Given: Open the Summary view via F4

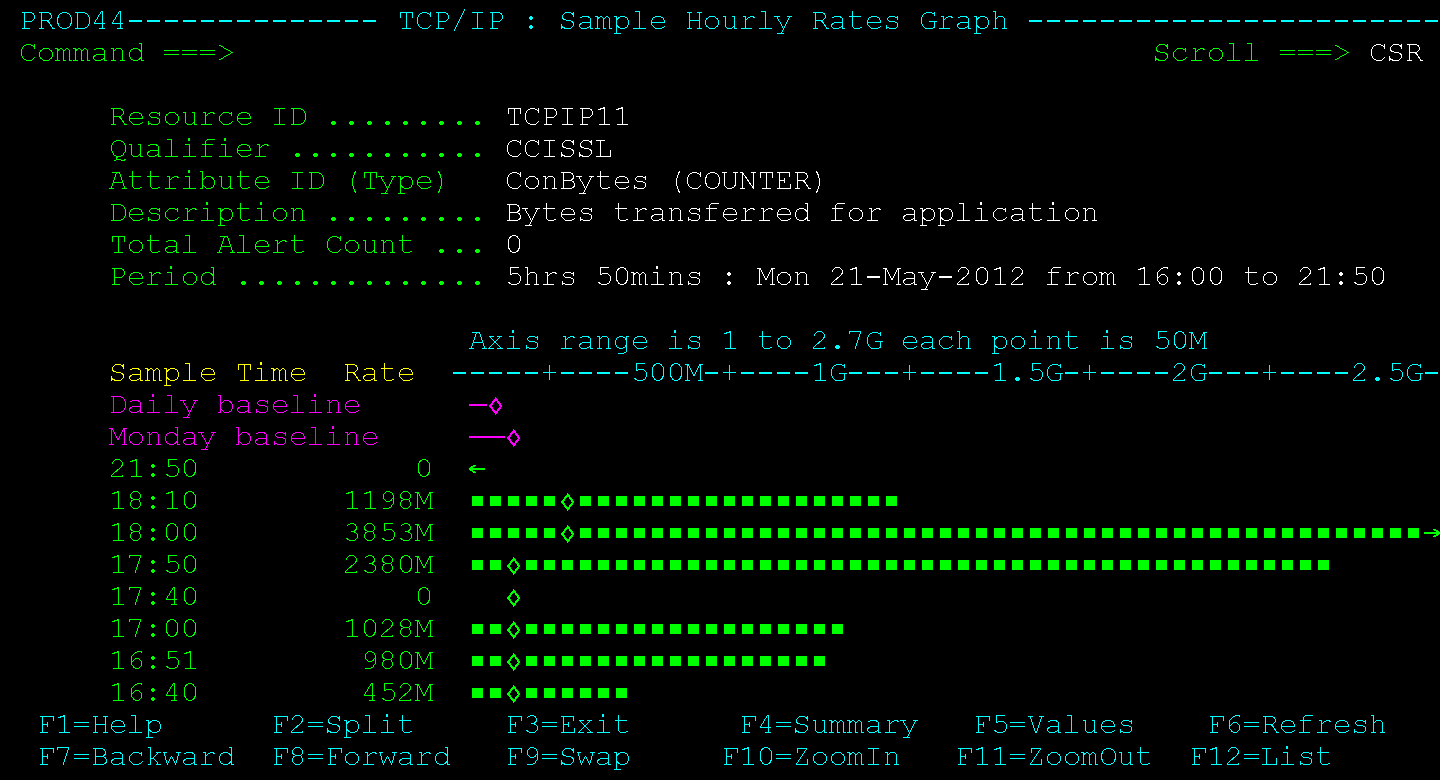Looking at the screenshot, I should click(x=829, y=724).
